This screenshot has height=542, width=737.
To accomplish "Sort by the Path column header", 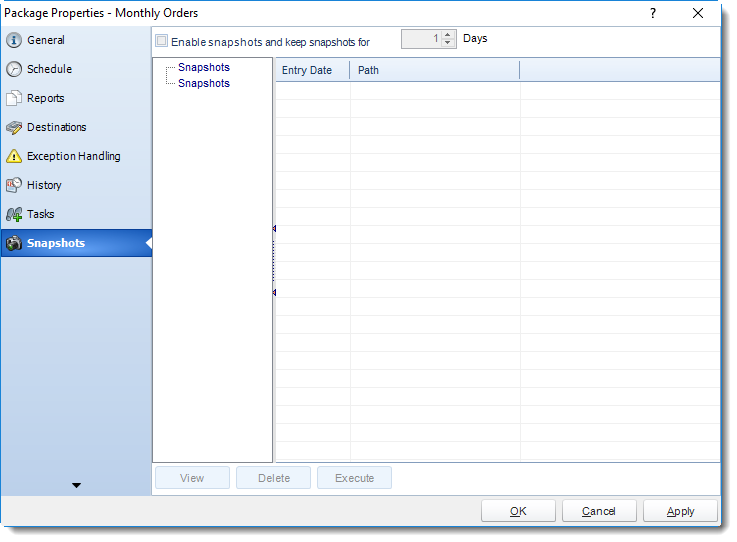I will [435, 71].
